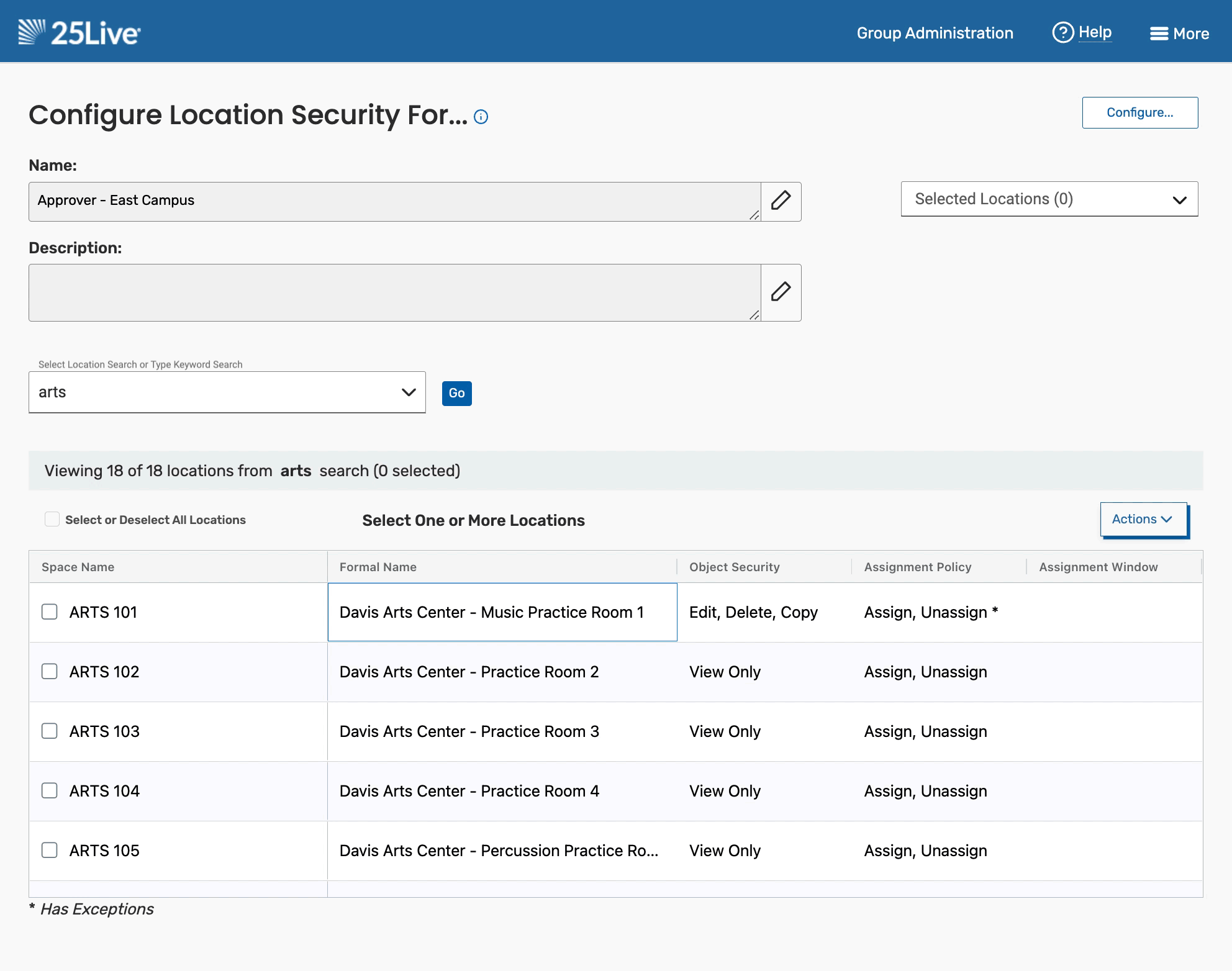Select the ARTS 103 row checkbox
1232x971 pixels.
click(x=50, y=731)
